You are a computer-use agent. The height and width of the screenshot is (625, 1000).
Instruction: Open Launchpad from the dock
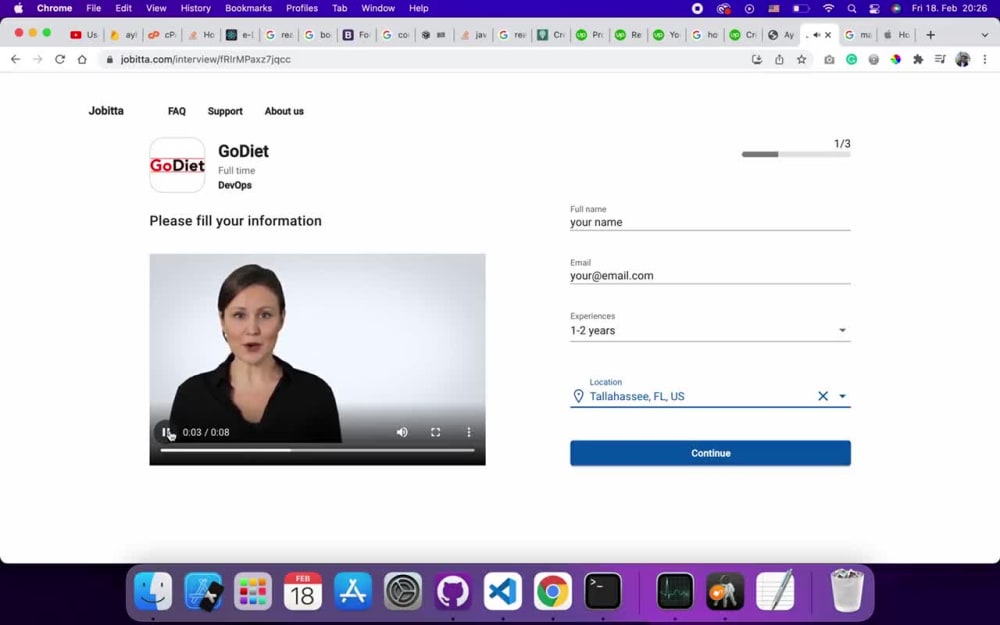pos(253,591)
